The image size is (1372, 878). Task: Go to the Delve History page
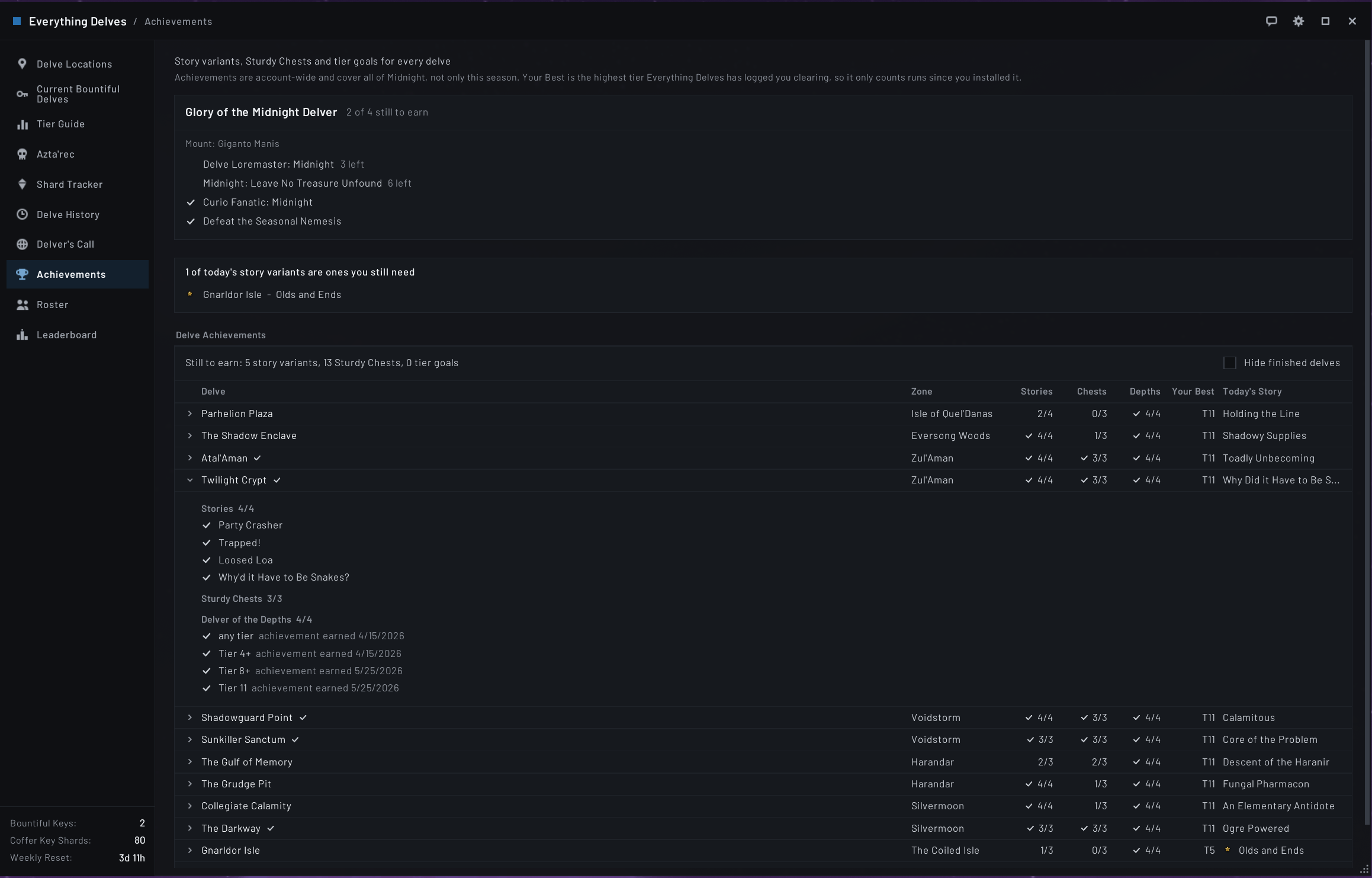78,214
